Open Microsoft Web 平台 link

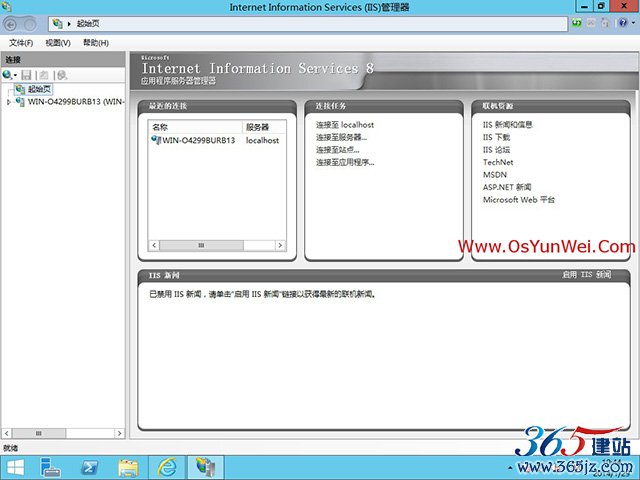click(x=519, y=200)
